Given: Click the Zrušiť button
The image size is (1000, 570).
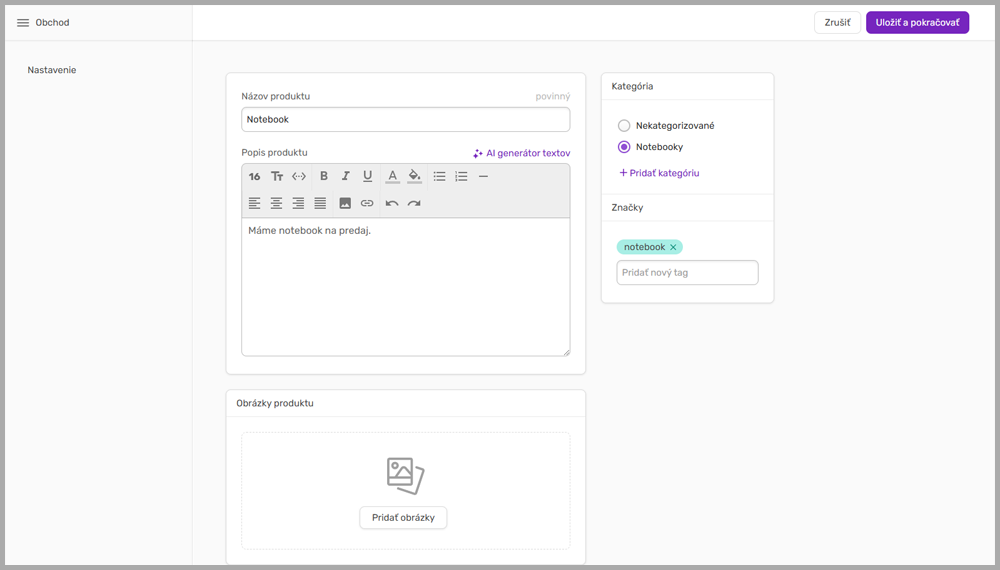Looking at the screenshot, I should (837, 22).
